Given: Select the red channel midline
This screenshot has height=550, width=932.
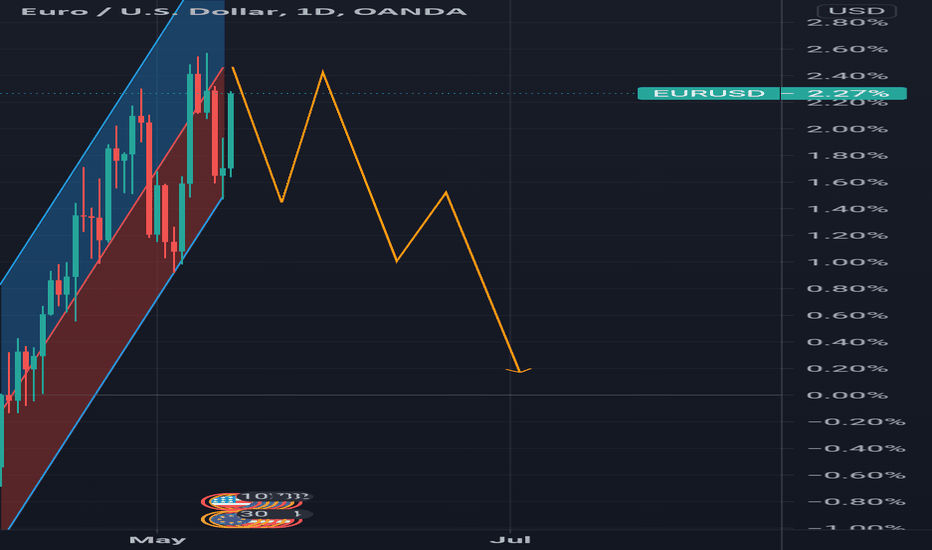Looking at the screenshot, I should pos(113,240).
